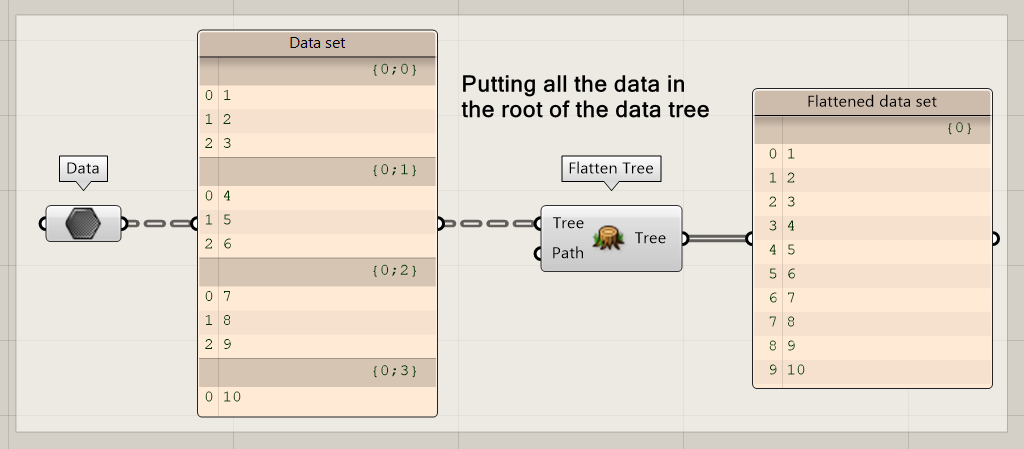Click the input grip of the Data set panel
The width and height of the screenshot is (1024, 449).
pos(195,223)
